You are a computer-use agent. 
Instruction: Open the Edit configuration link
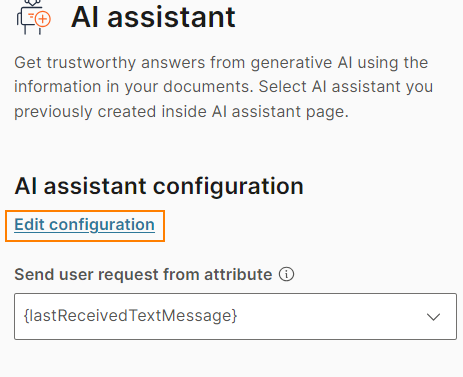84,225
